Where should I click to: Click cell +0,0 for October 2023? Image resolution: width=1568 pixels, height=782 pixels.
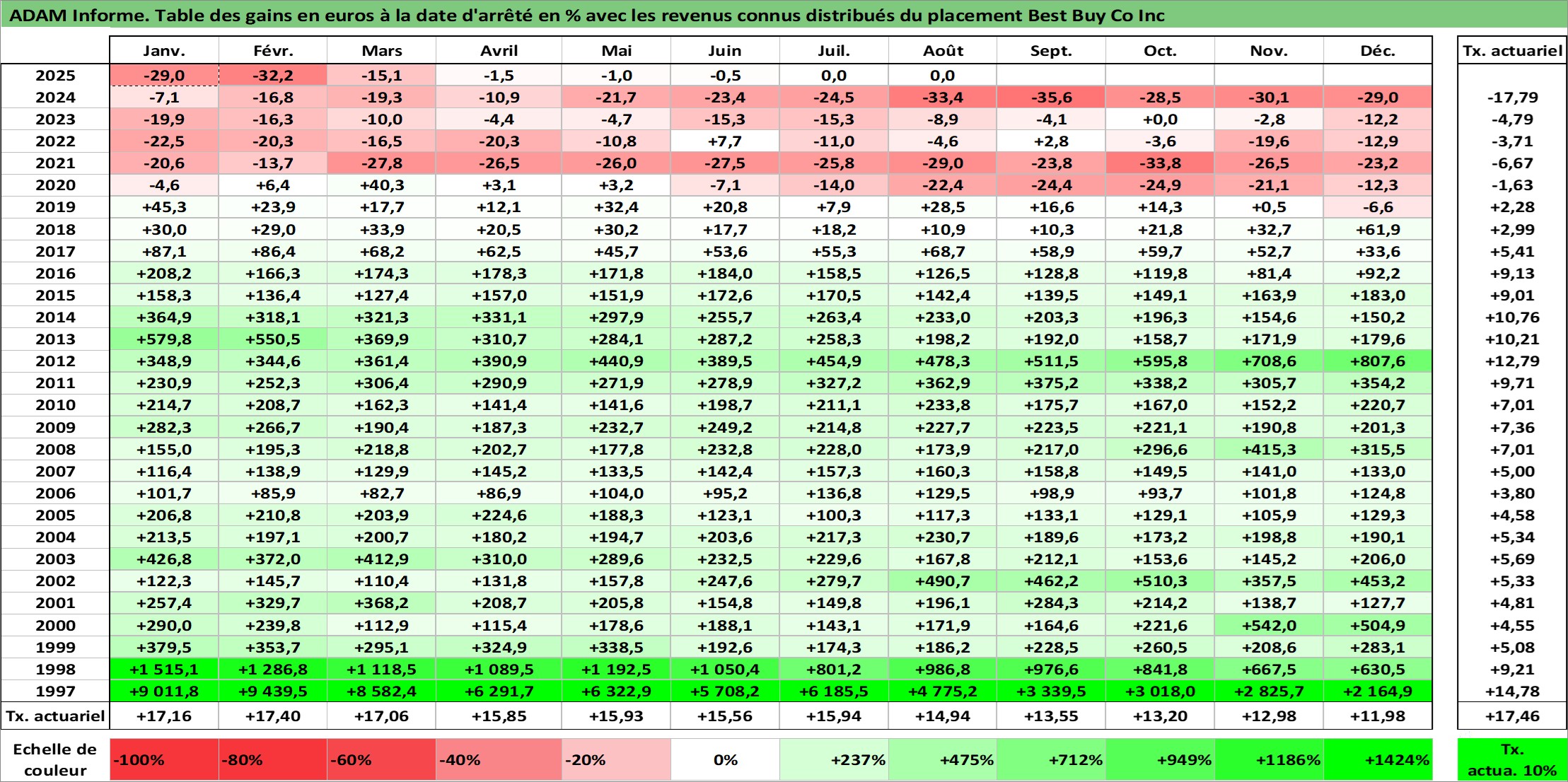tap(1160, 119)
